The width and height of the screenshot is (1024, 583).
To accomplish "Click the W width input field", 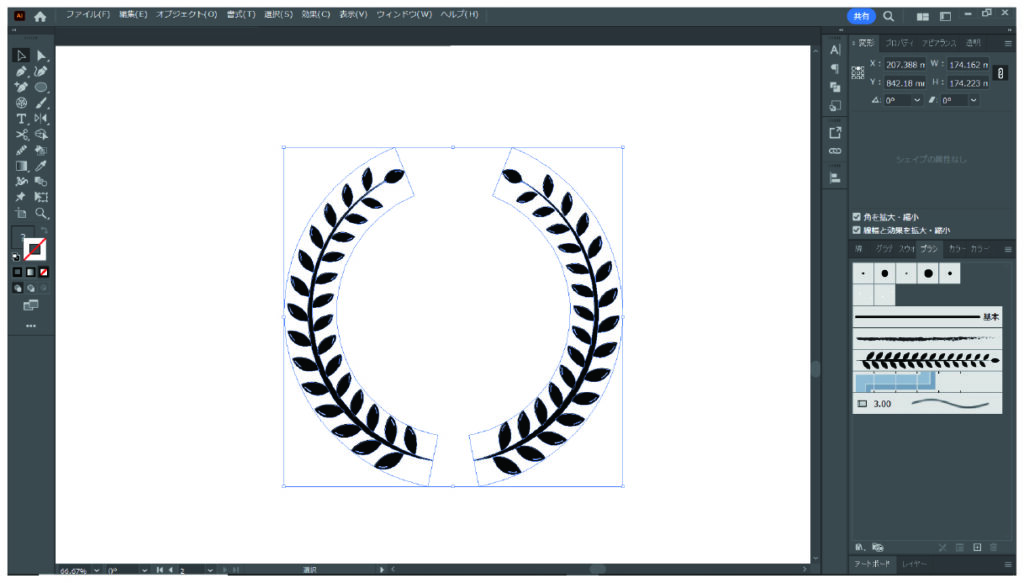I will click(x=968, y=65).
